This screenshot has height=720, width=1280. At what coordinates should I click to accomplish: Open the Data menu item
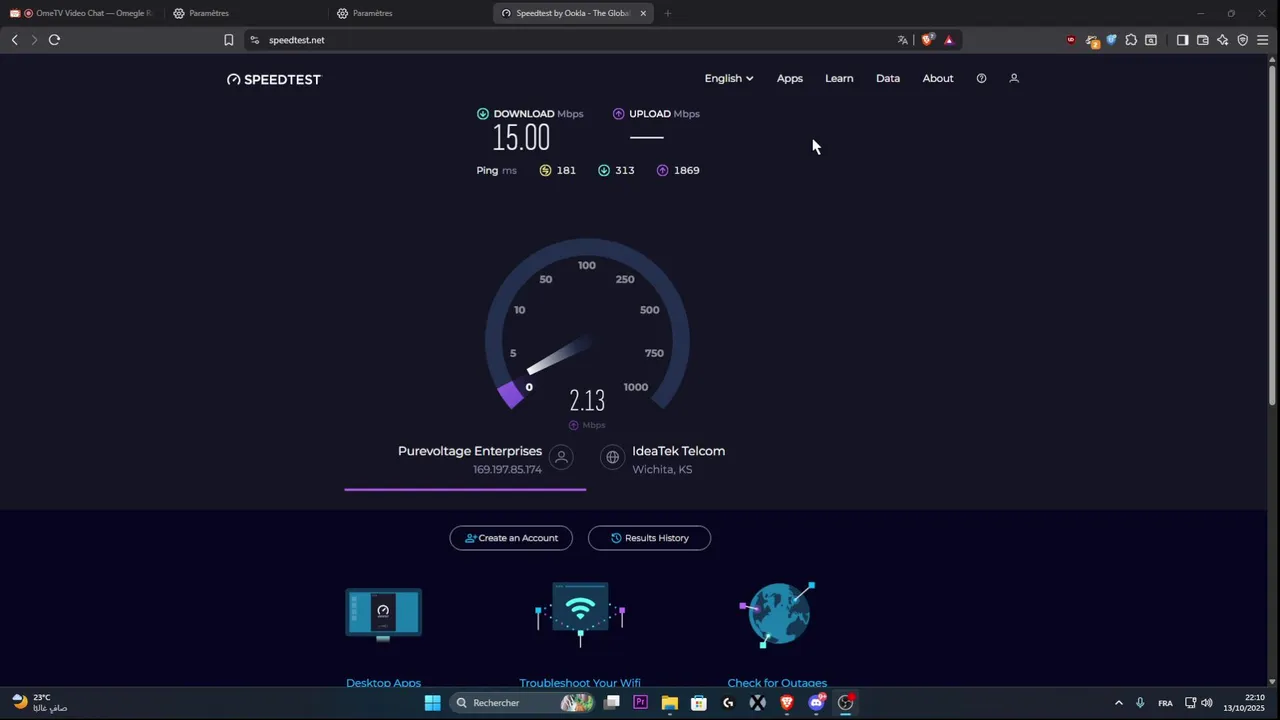888,78
